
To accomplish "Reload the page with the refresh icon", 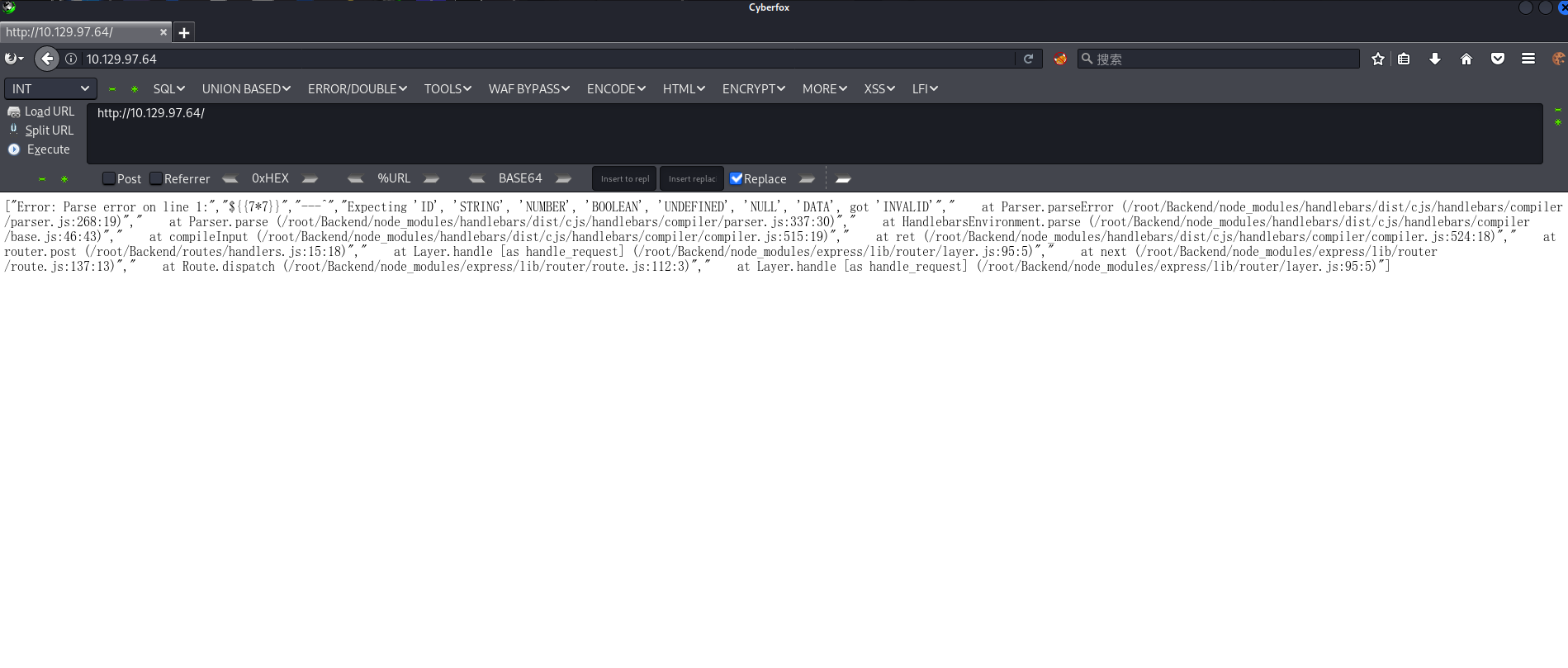I will (1028, 59).
